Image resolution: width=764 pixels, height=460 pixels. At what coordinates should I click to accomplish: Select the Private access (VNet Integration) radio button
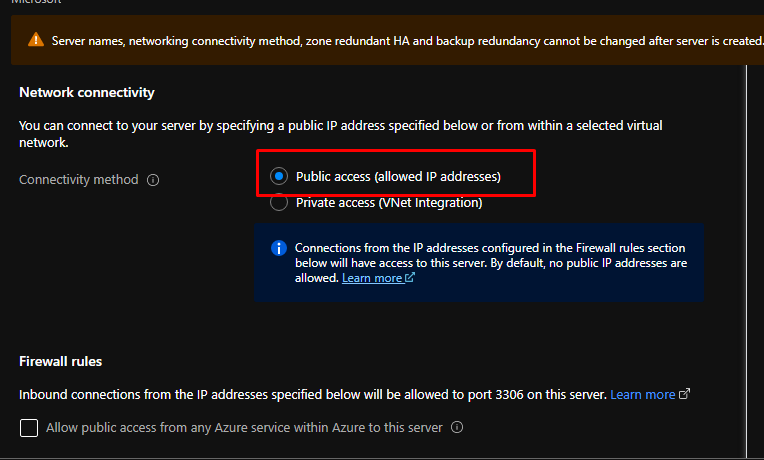pos(279,203)
